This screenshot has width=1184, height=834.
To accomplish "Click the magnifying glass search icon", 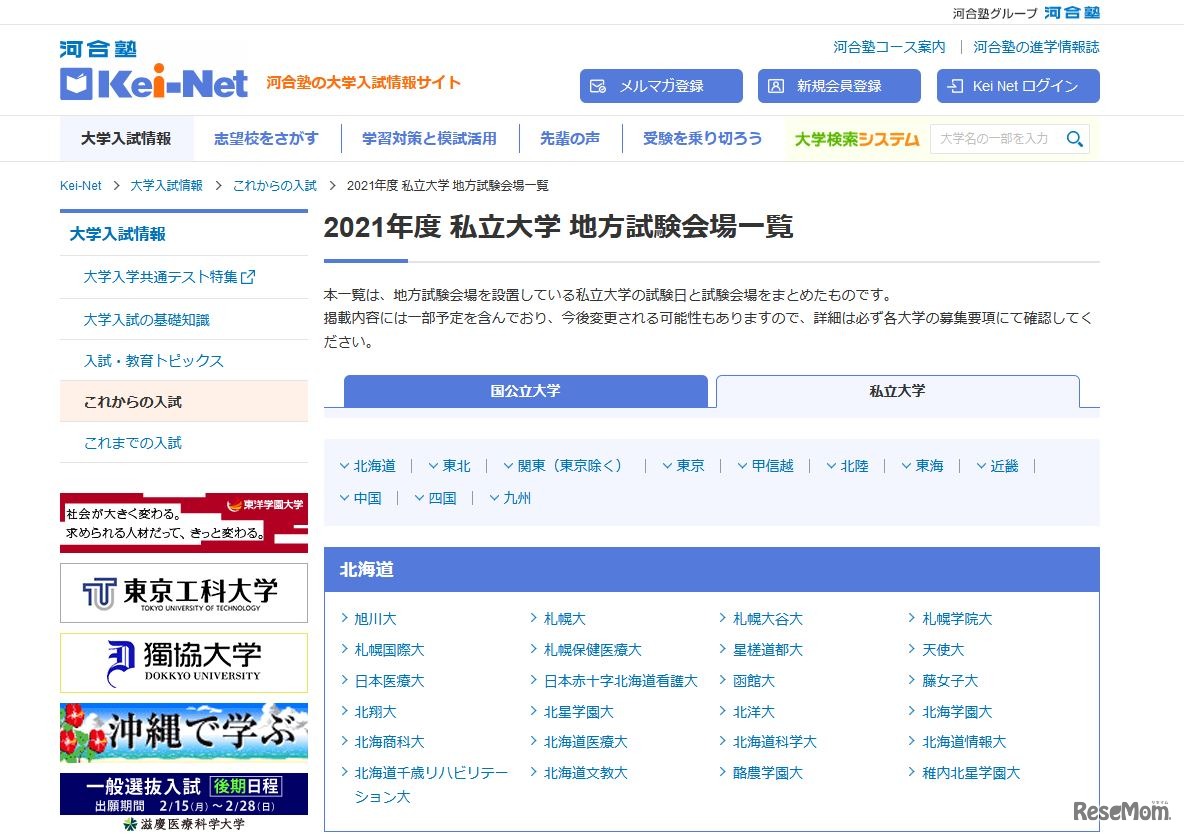I will 1075,139.
